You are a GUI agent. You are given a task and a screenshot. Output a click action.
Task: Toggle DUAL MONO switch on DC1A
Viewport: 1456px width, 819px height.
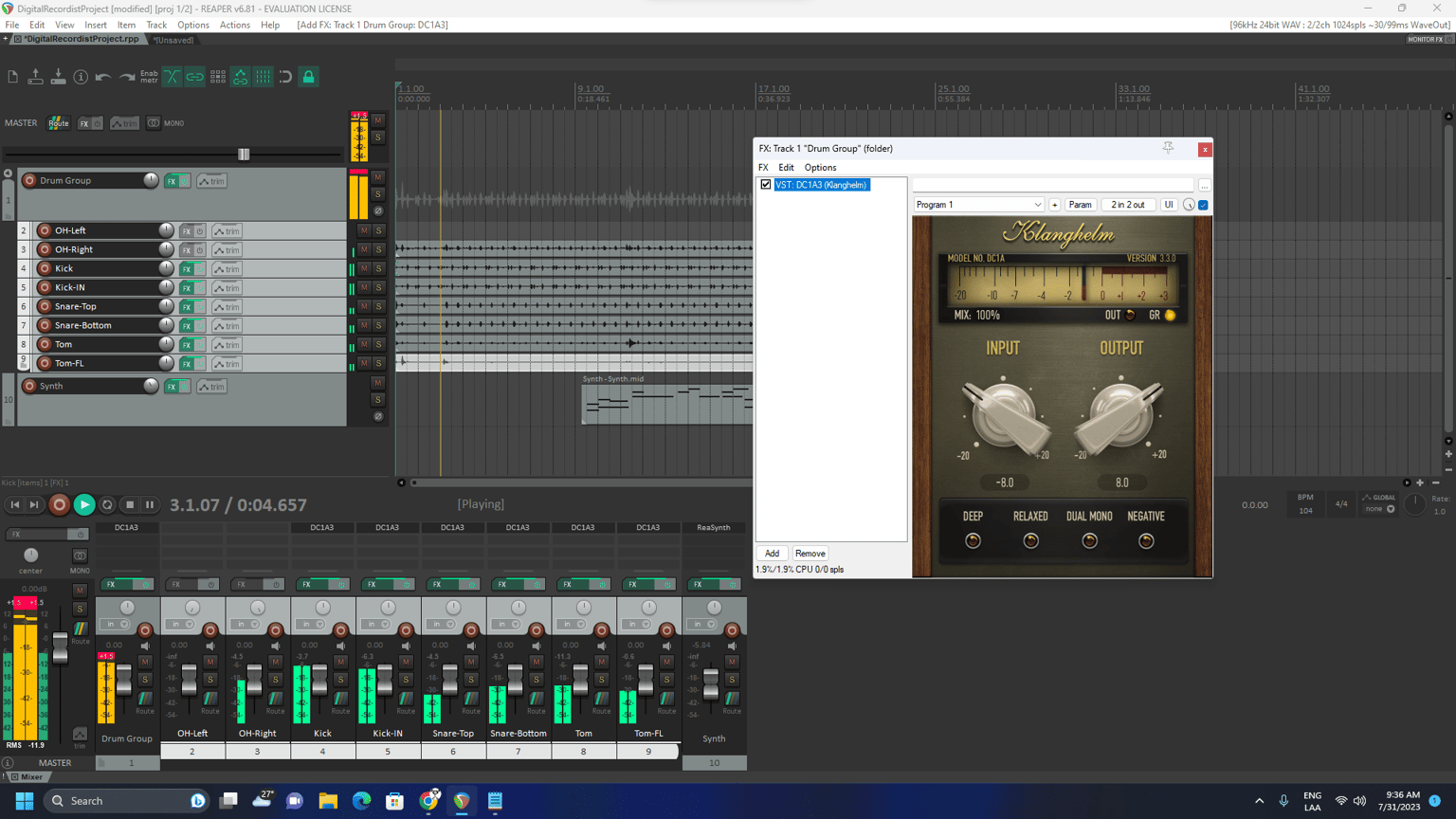(1090, 541)
